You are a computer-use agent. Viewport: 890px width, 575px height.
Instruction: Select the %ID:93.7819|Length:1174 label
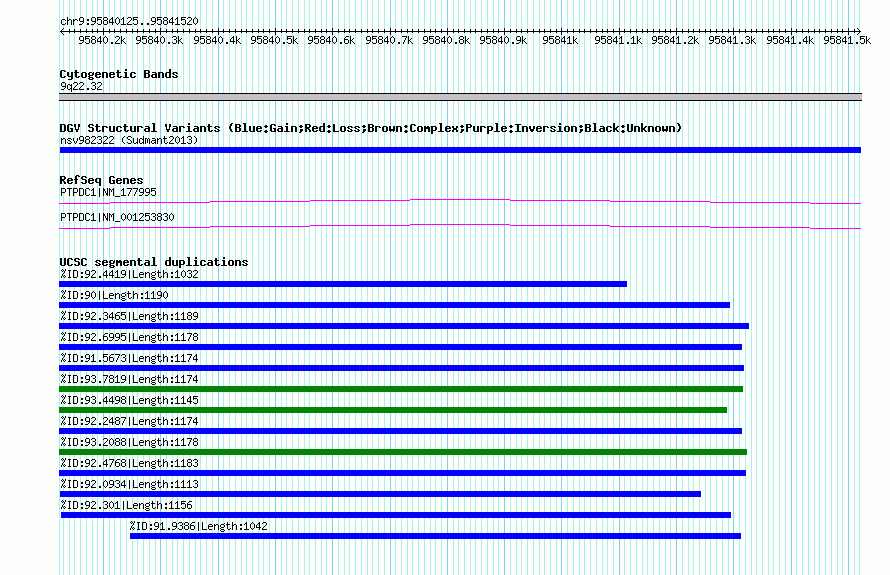[129, 379]
